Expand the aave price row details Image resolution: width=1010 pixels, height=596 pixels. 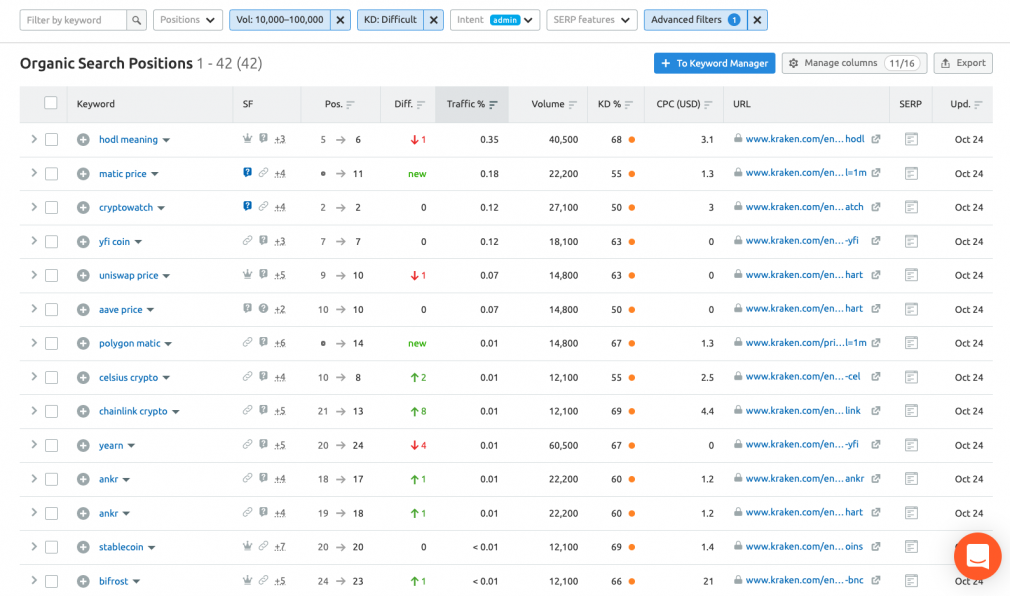click(x=33, y=309)
